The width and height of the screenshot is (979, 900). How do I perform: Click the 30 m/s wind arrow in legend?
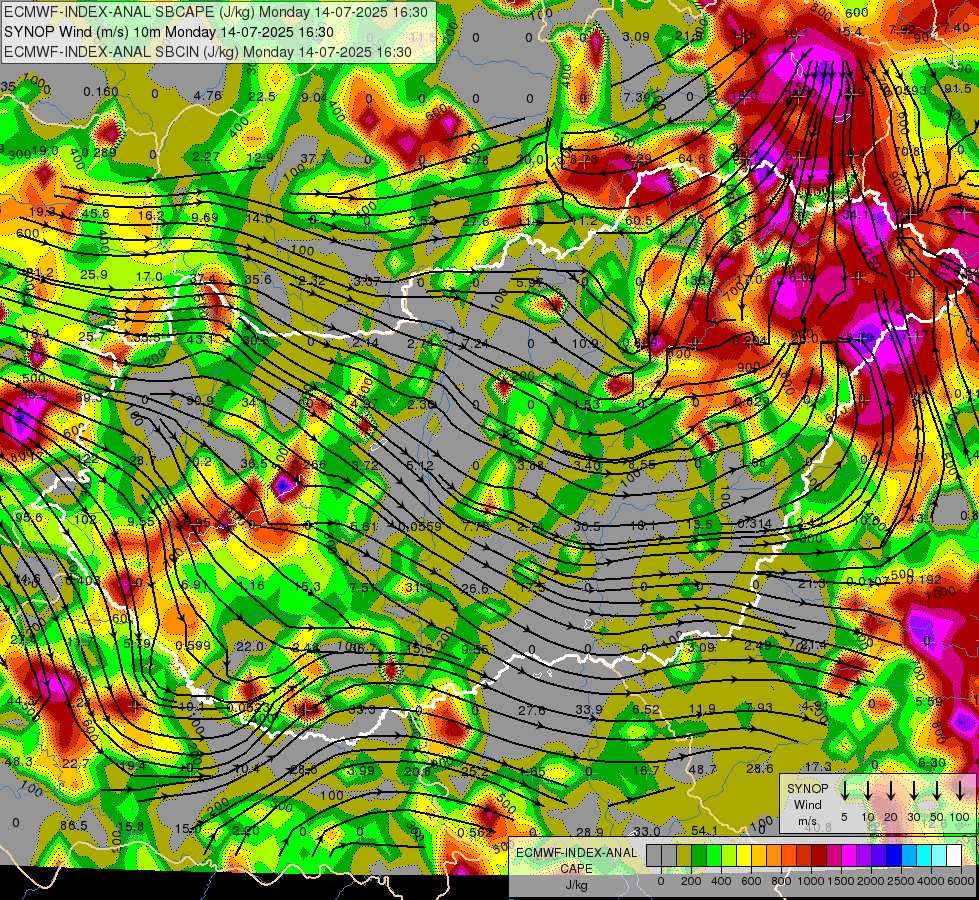click(x=914, y=791)
